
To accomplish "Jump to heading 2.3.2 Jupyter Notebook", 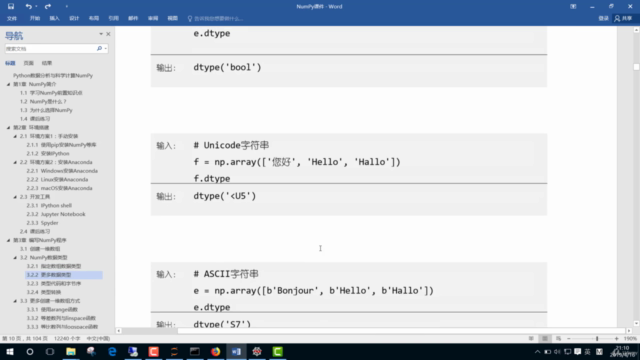I will pyautogui.click(x=56, y=214).
